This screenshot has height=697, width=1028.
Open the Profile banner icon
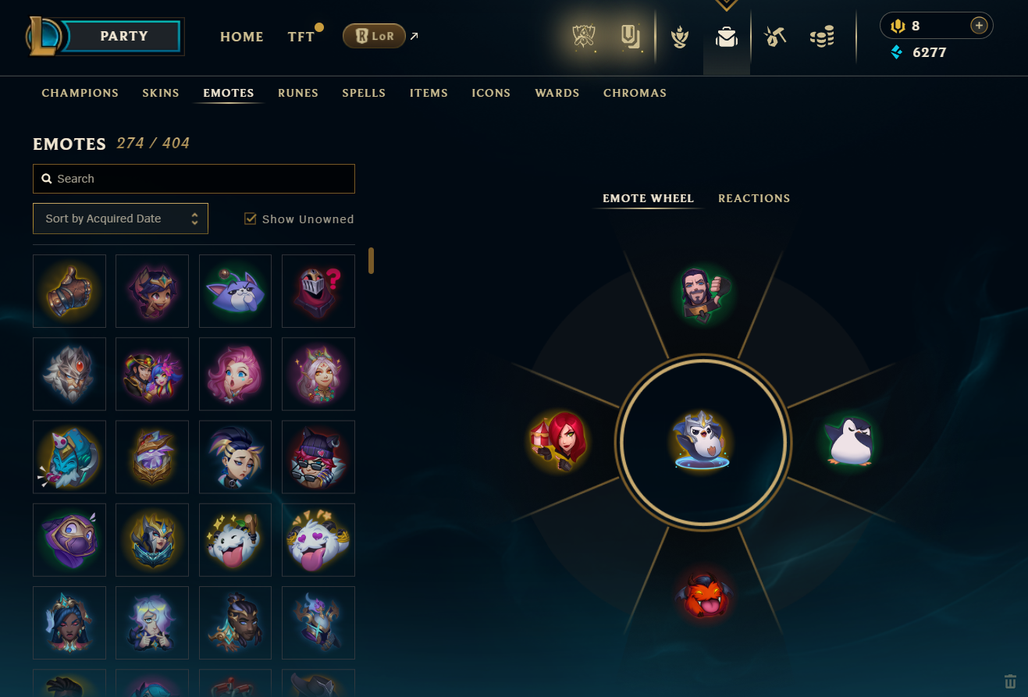click(x=630, y=37)
